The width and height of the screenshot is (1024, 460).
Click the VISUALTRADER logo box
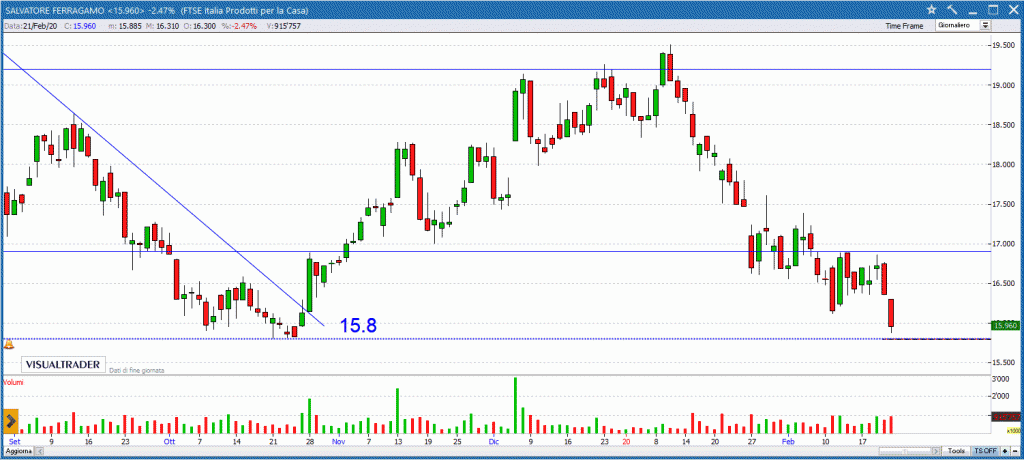[x=63, y=365]
